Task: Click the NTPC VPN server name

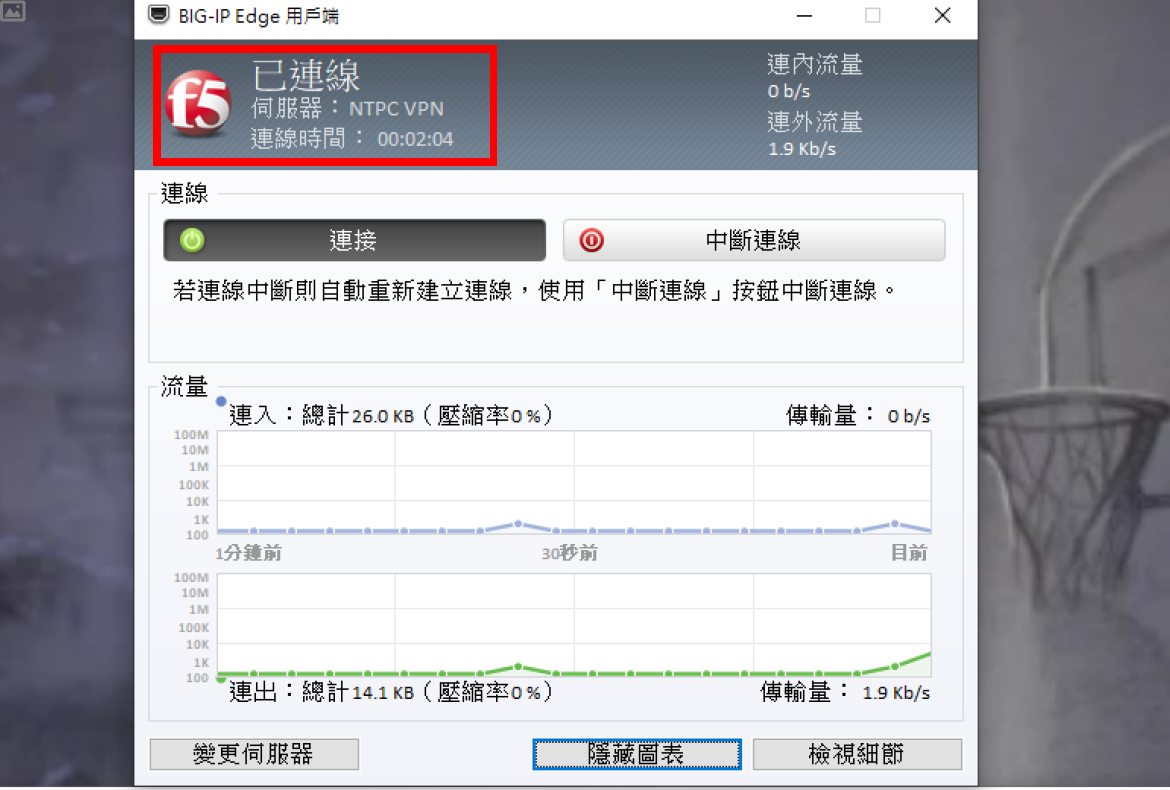Action: pos(396,109)
